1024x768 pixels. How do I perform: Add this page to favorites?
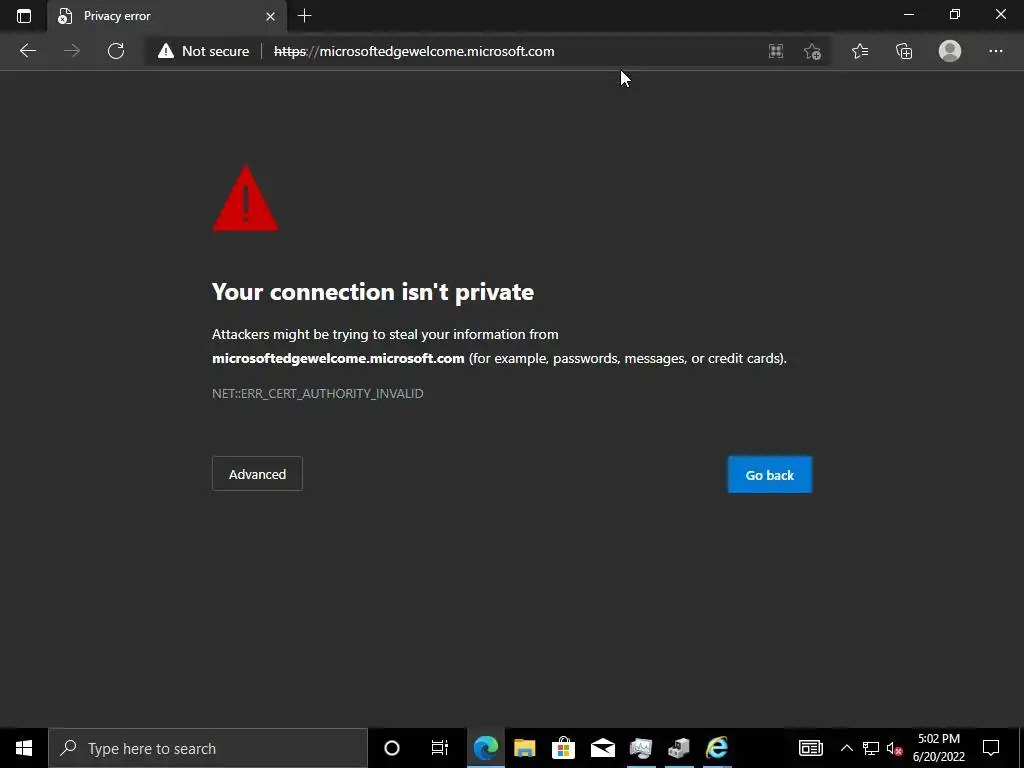(x=812, y=52)
